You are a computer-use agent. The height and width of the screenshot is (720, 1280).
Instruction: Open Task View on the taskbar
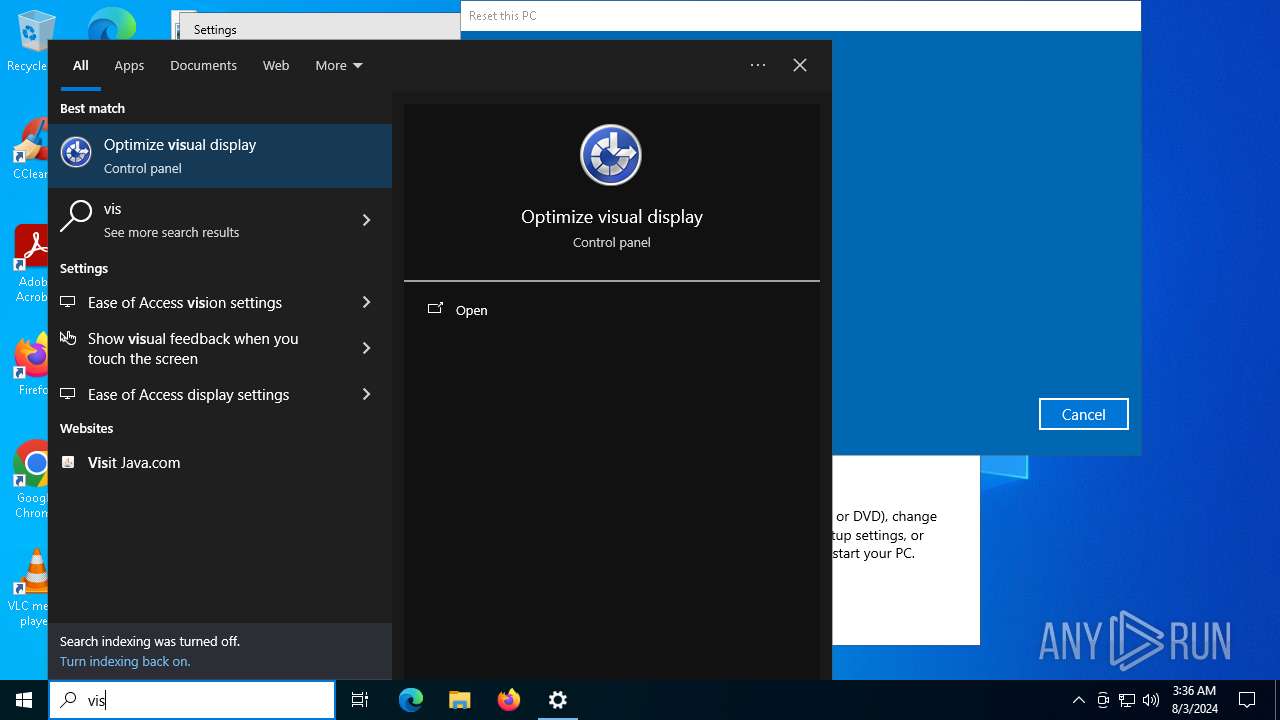click(360, 700)
